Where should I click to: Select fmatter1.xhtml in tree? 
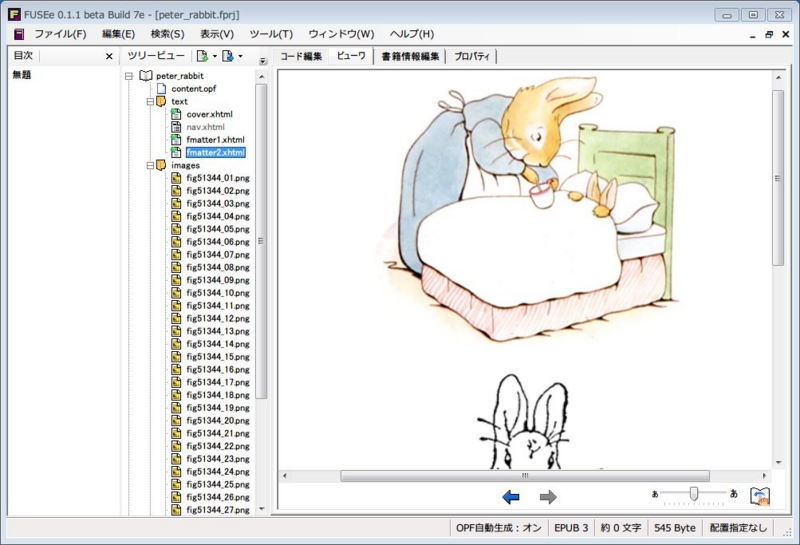tap(215, 140)
